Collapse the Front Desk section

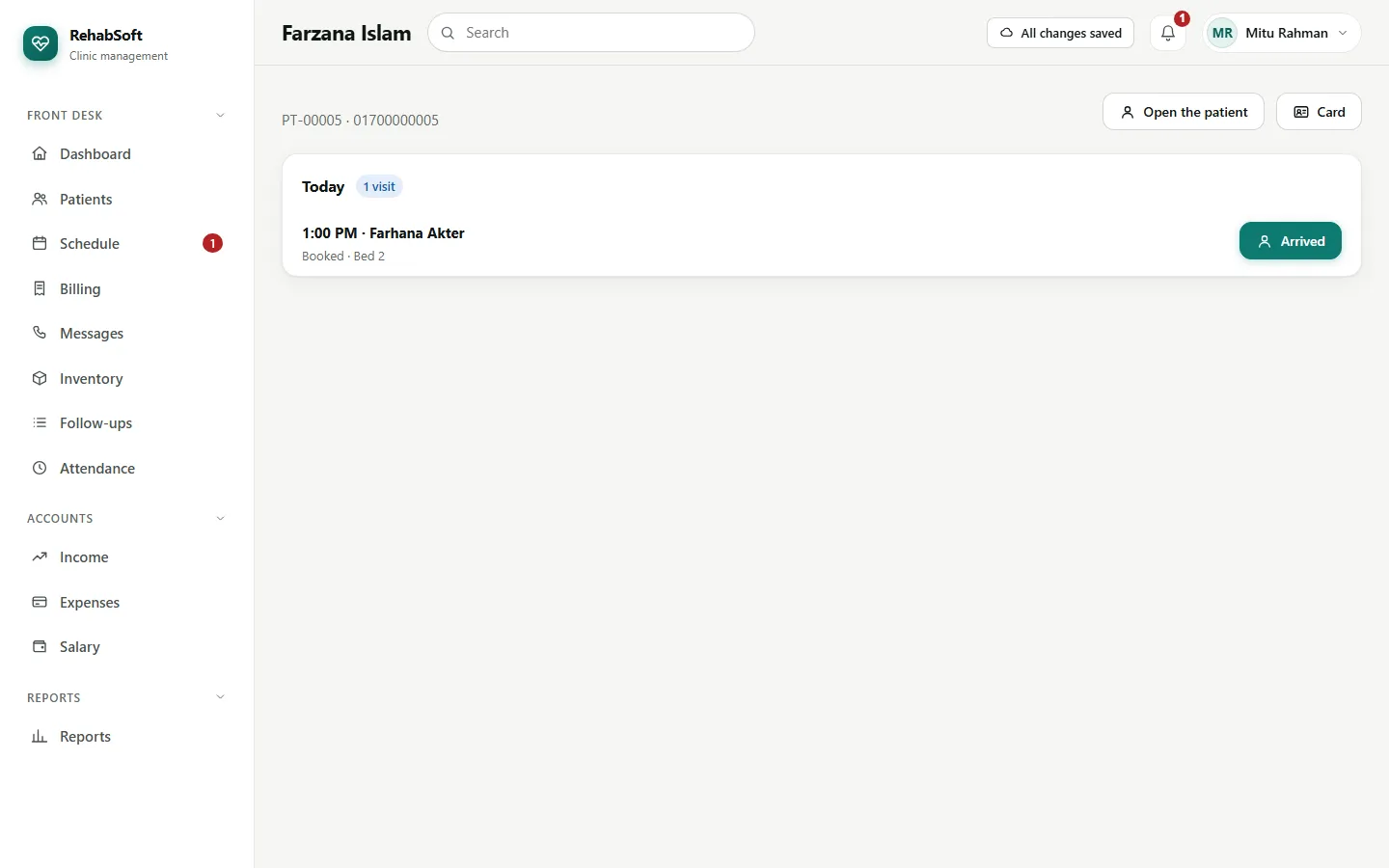click(220, 116)
